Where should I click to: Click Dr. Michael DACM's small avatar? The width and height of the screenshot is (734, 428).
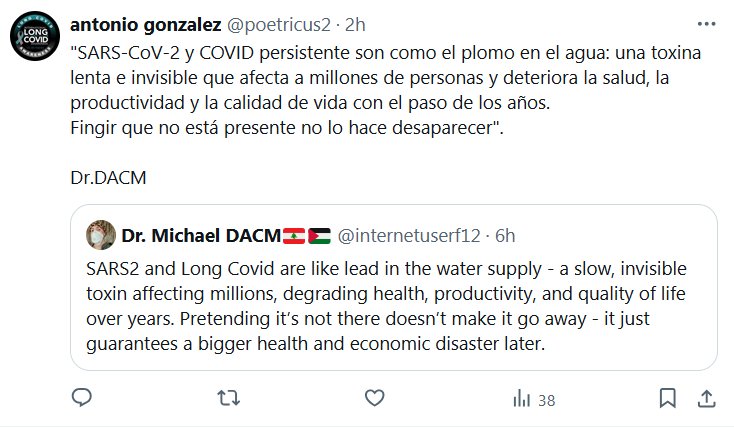click(98, 236)
